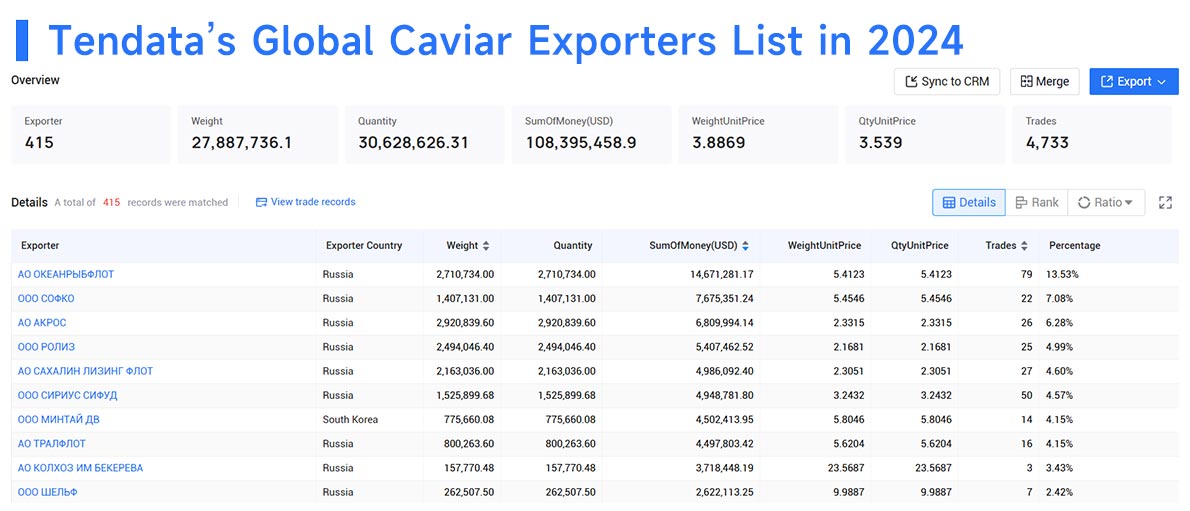This screenshot has width=1190, height=511.
Task: Open exporter АО ОКЕАНРЫБФЛОТ link
Action: pyautogui.click(x=66, y=274)
